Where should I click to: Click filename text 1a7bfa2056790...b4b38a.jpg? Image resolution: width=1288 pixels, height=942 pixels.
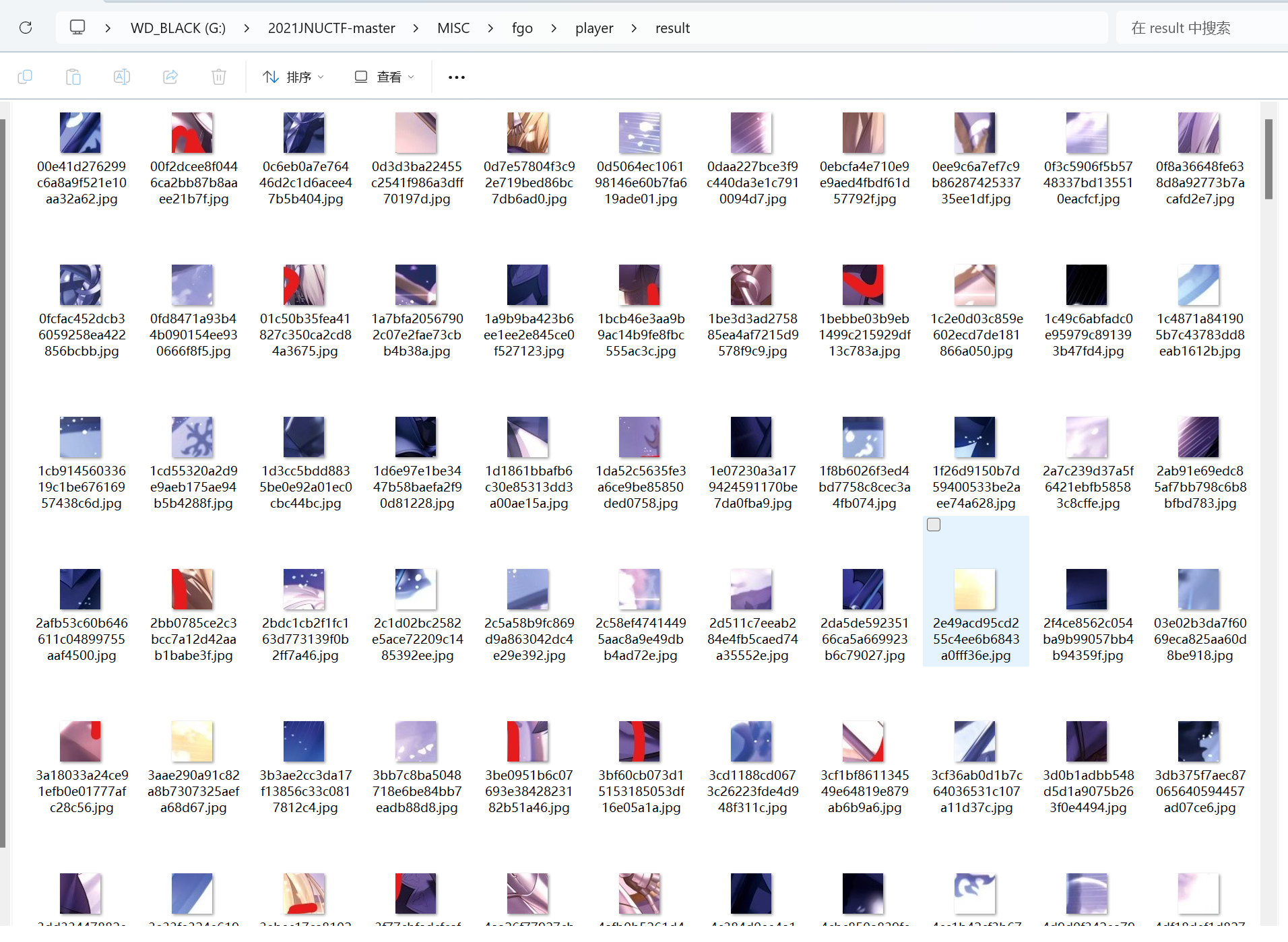pyautogui.click(x=417, y=335)
